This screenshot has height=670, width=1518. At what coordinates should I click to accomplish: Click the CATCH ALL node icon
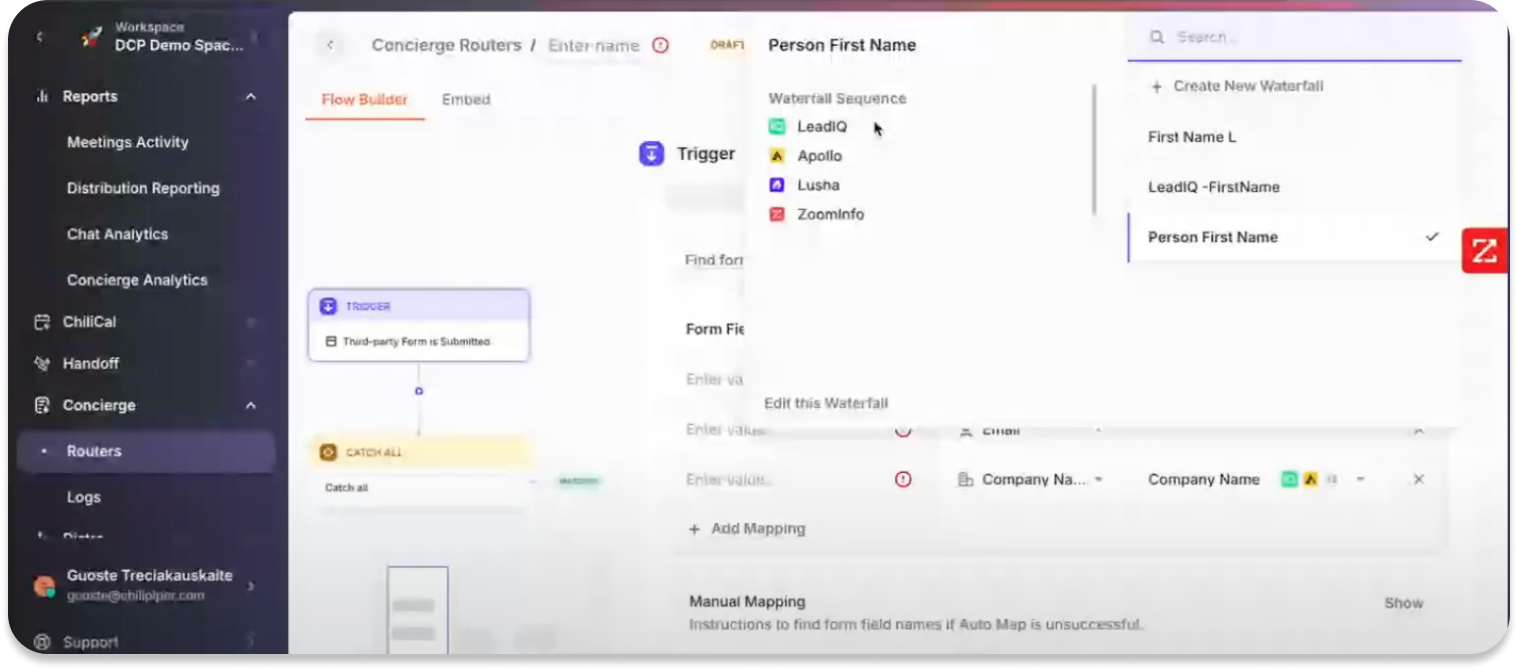pyautogui.click(x=328, y=453)
